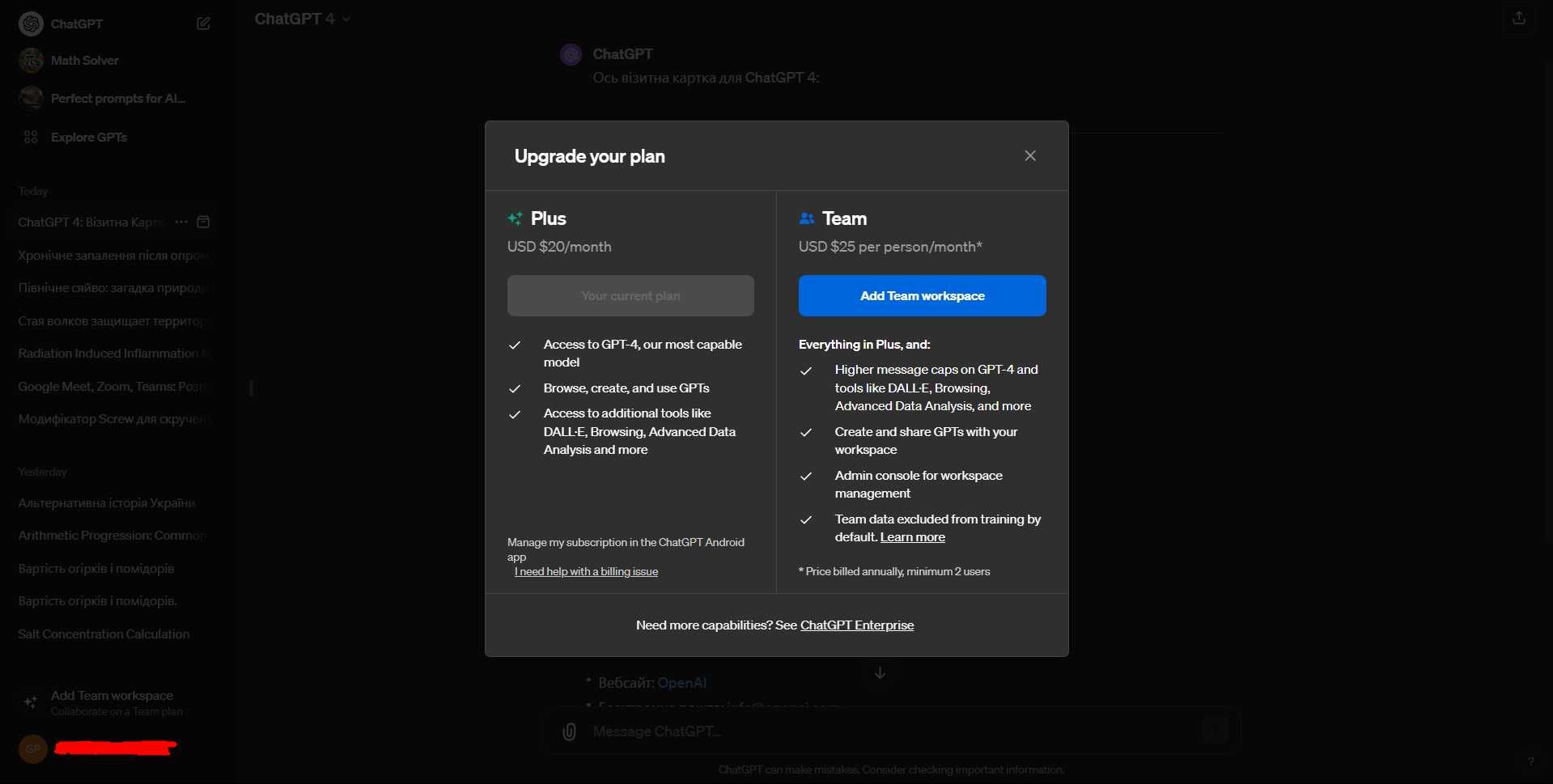This screenshot has width=1553, height=784.
Task: Open Add Team workspace in sidebar
Action: [117, 702]
